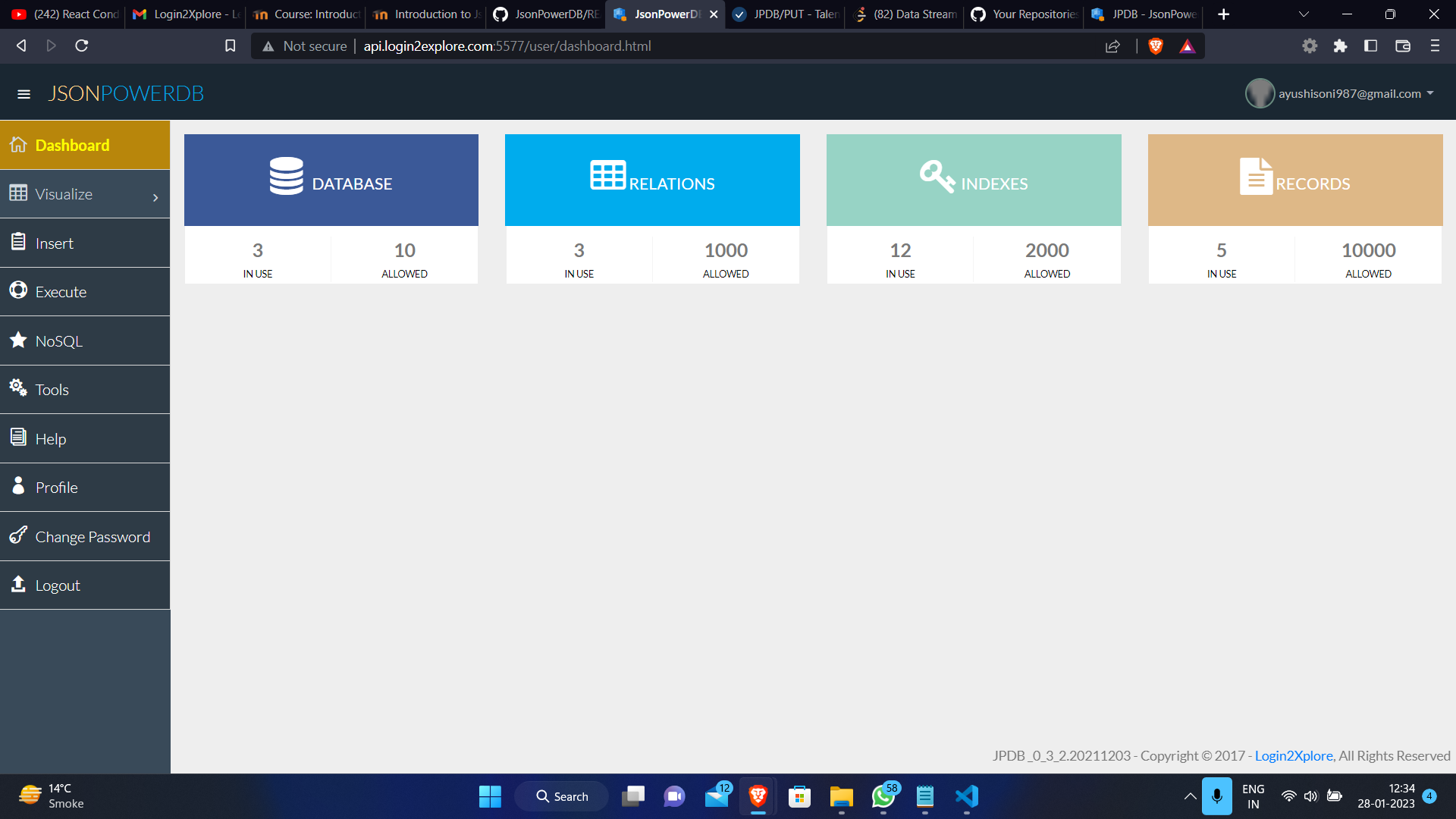Open the browser extensions puzzle icon
The image size is (1456, 819).
pos(1340,46)
